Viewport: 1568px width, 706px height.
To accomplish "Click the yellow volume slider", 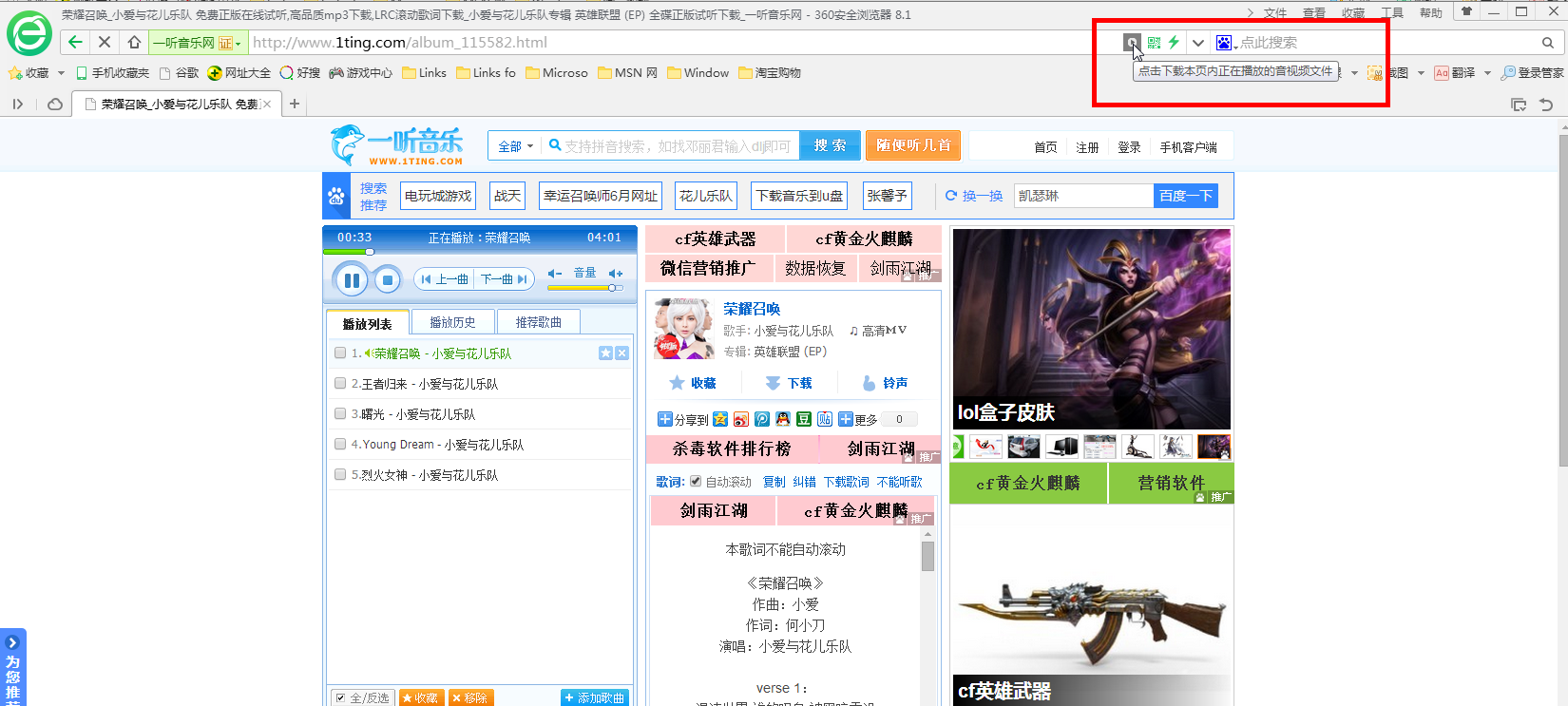I will (x=584, y=287).
